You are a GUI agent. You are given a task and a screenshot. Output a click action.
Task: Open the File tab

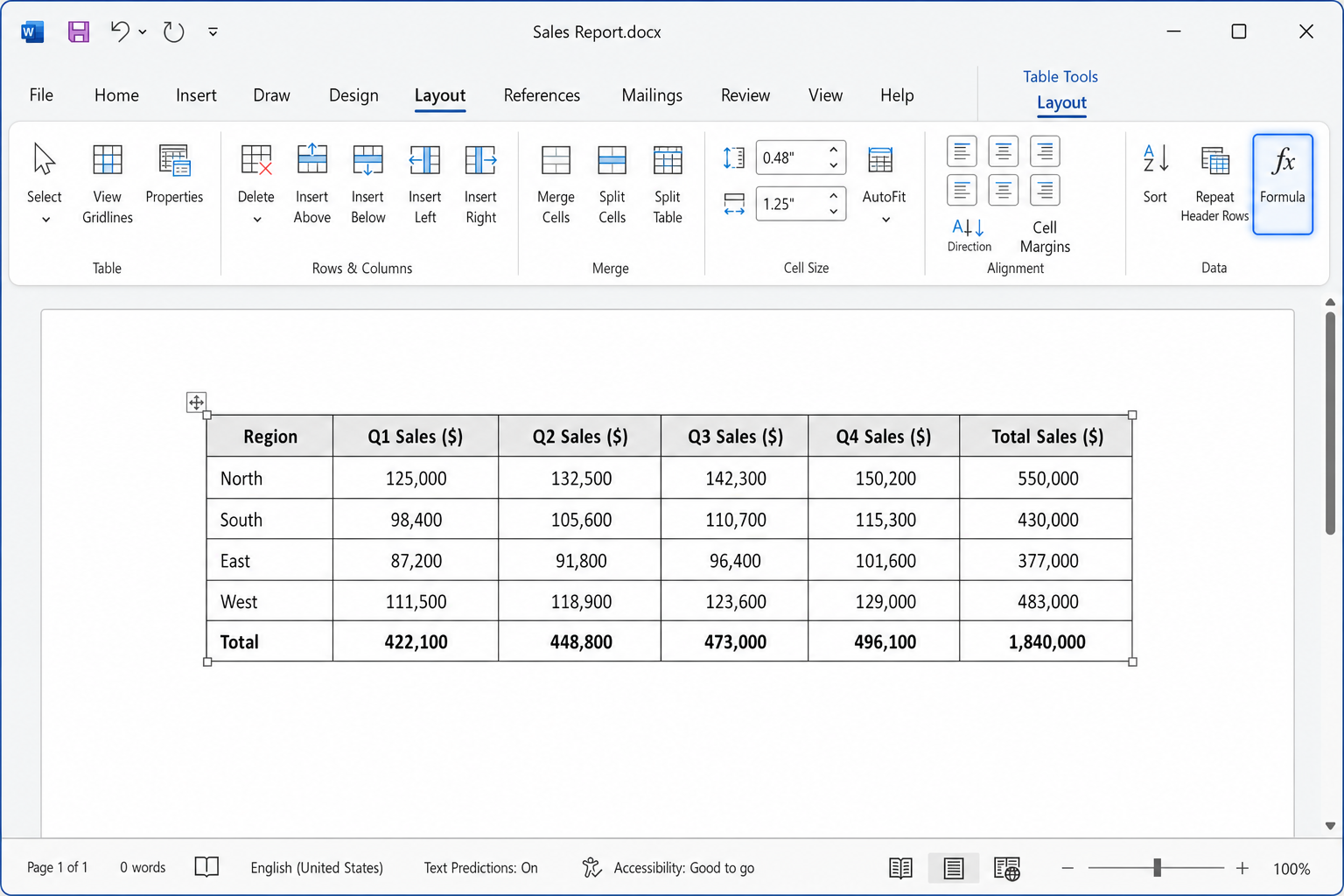41,95
